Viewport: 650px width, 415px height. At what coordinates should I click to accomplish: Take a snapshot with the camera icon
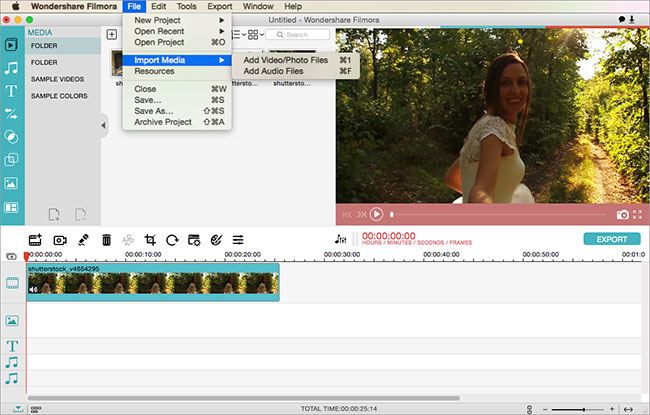(622, 214)
